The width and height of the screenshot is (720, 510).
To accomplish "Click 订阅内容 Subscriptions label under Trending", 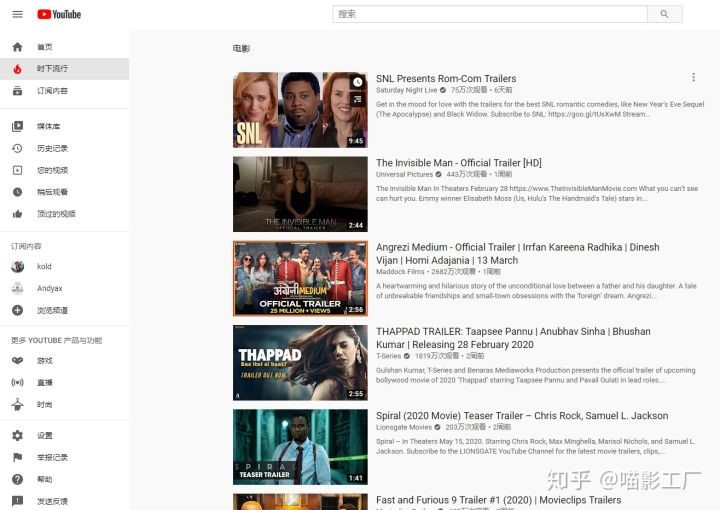I will point(52,91).
